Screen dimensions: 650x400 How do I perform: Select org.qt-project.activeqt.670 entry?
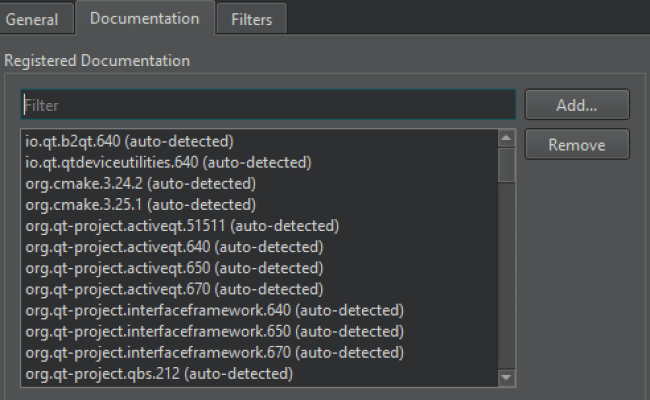click(260, 289)
